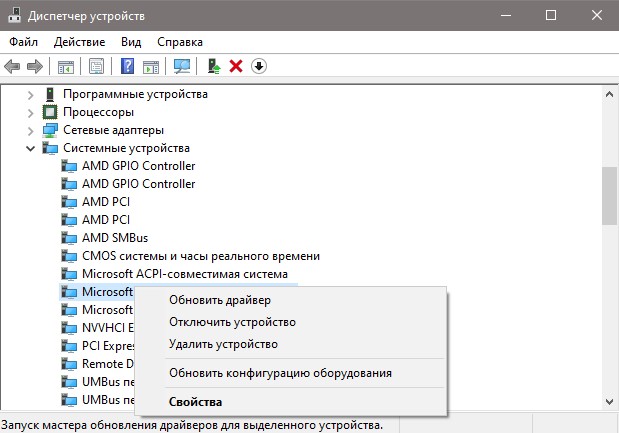Click the Forward arrow toolbar icon
The height and width of the screenshot is (433, 619).
point(35,66)
